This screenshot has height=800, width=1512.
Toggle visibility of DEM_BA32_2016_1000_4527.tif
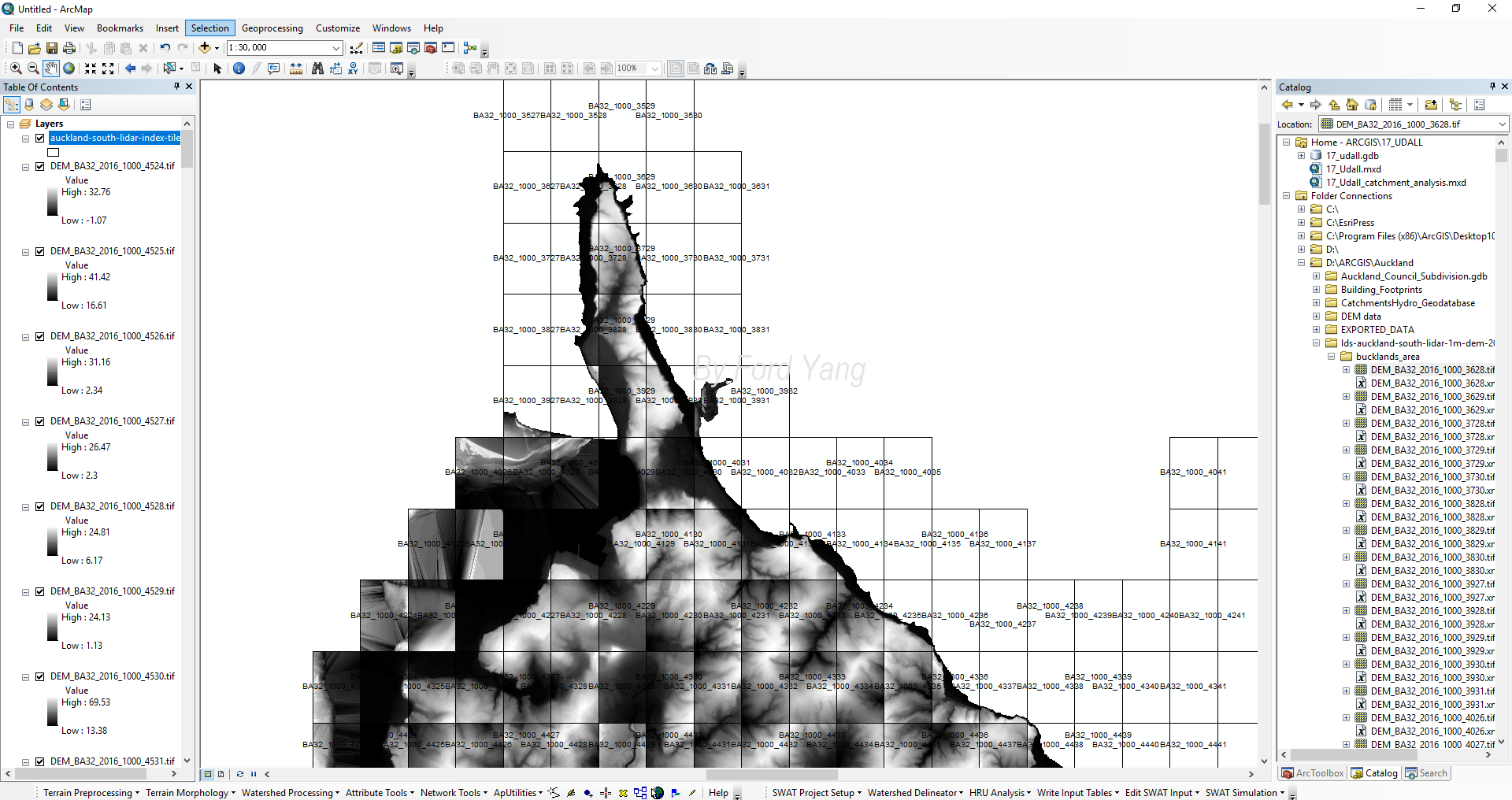coord(40,421)
